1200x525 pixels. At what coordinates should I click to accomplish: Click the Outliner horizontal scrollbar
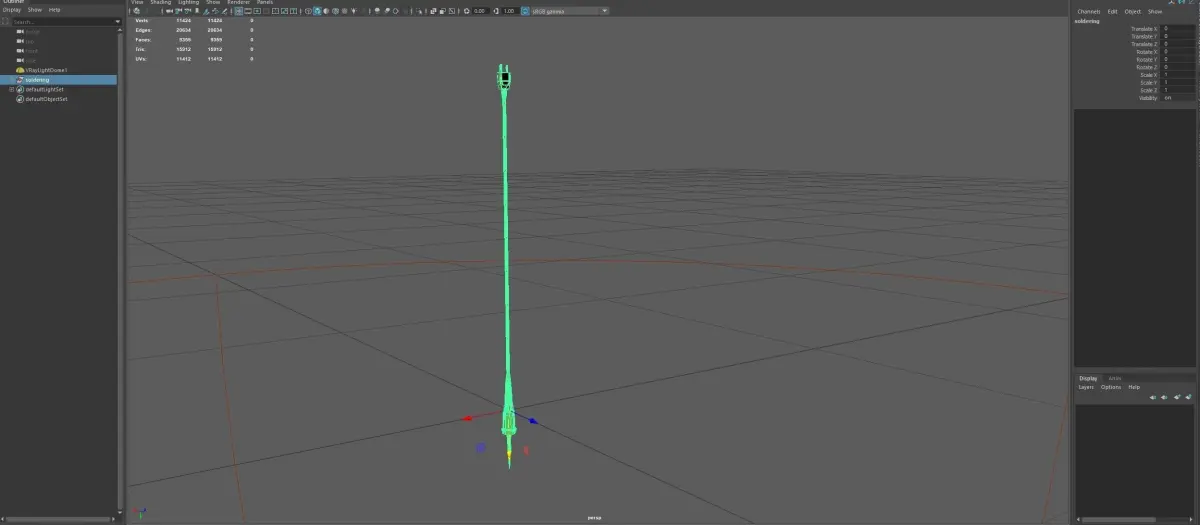tap(58, 519)
